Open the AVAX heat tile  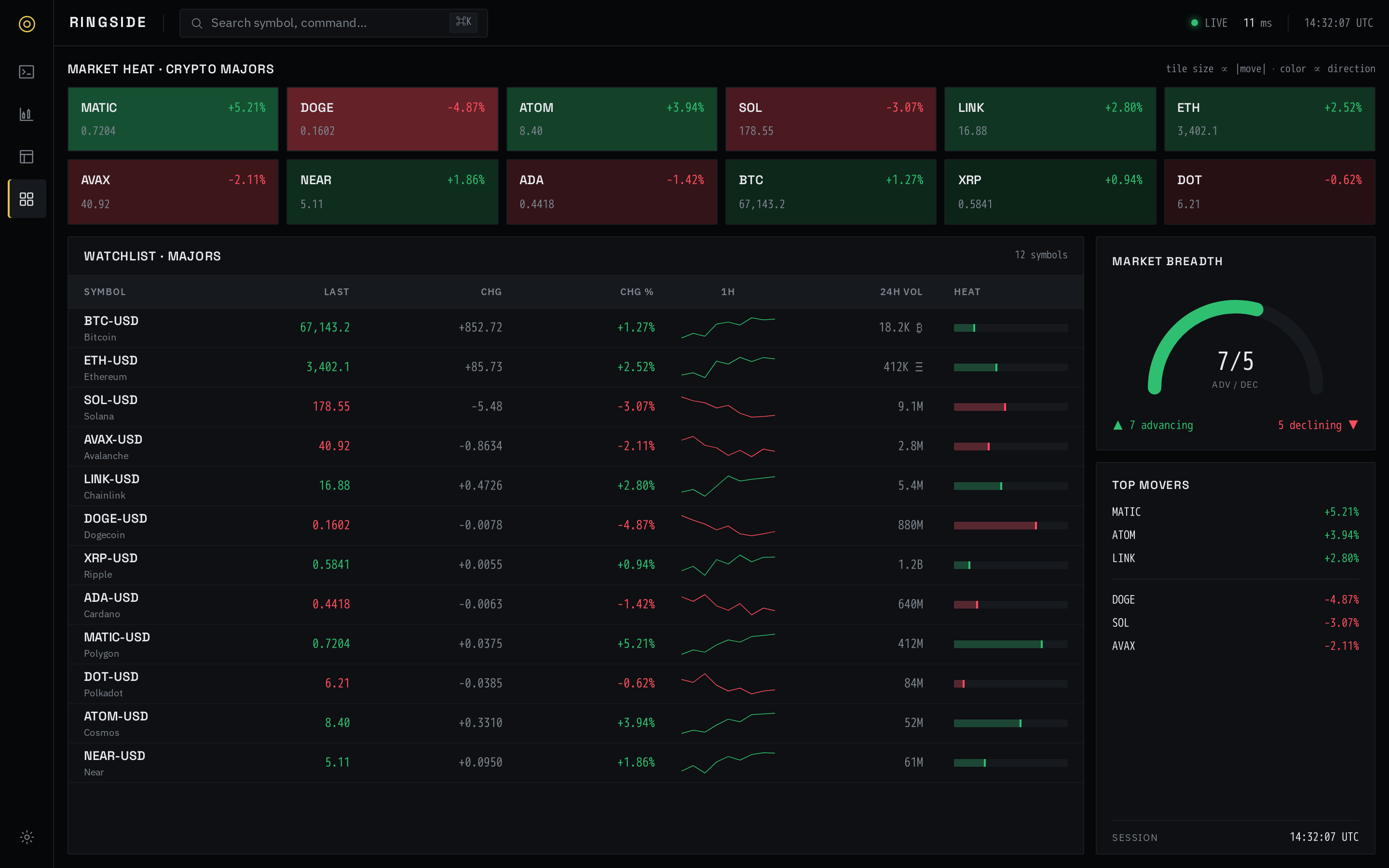173,192
